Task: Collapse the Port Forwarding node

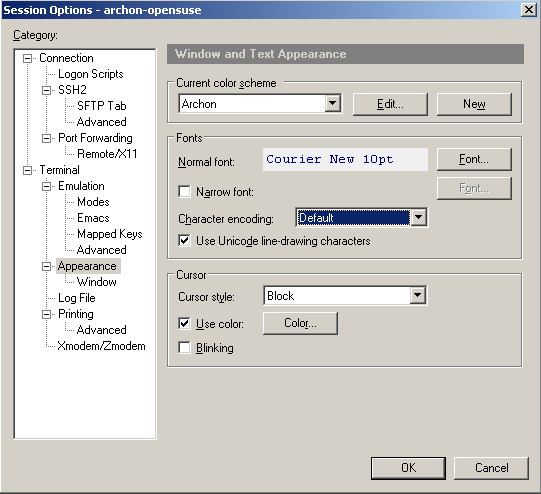Action: click(x=46, y=138)
